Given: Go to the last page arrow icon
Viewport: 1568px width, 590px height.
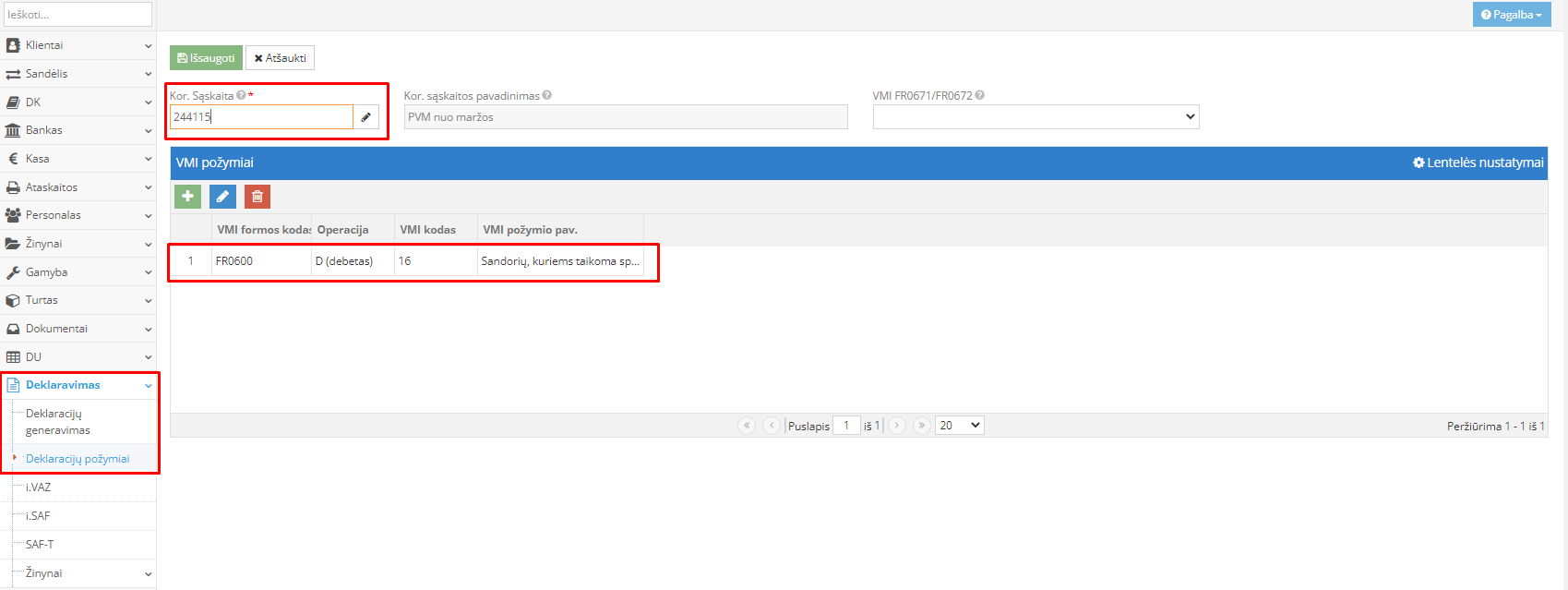Looking at the screenshot, I should 921,426.
